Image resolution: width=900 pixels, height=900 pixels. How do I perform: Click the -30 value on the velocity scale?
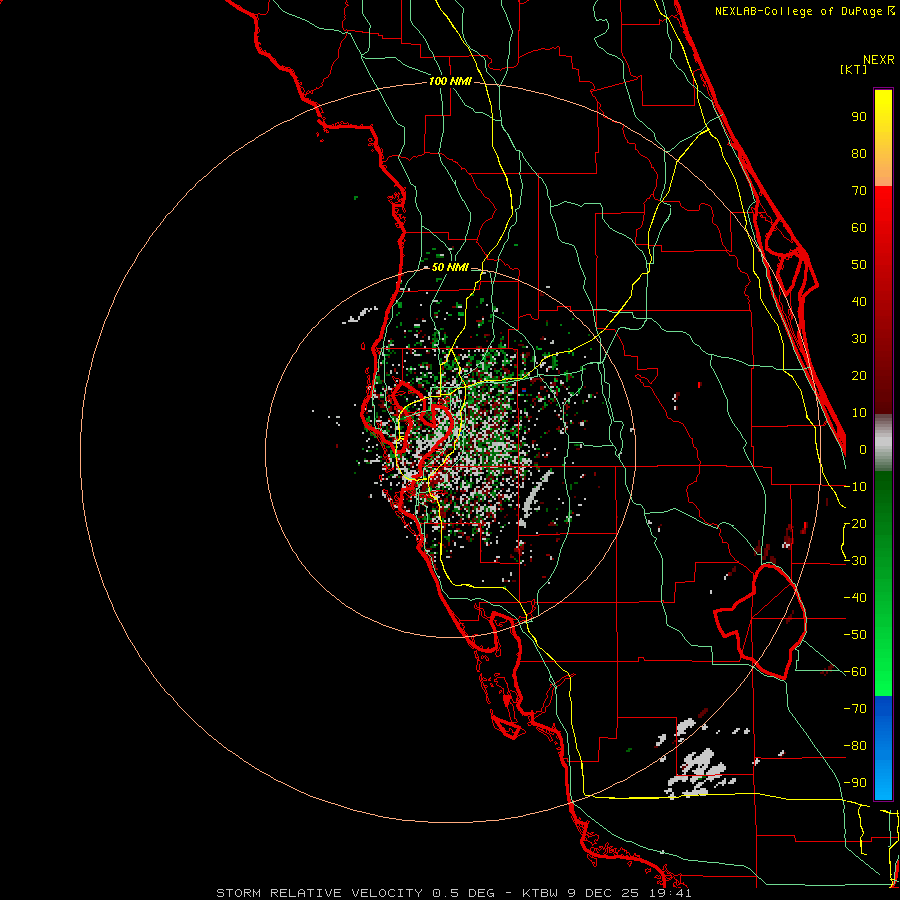[x=855, y=561]
